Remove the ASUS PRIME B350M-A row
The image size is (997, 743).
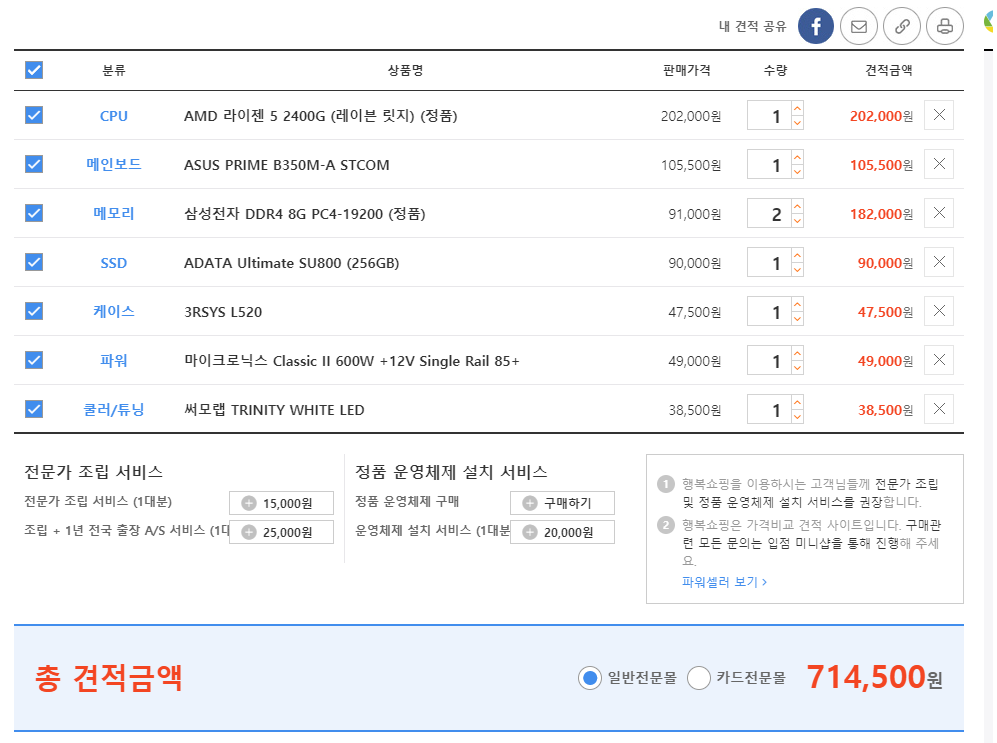939,164
